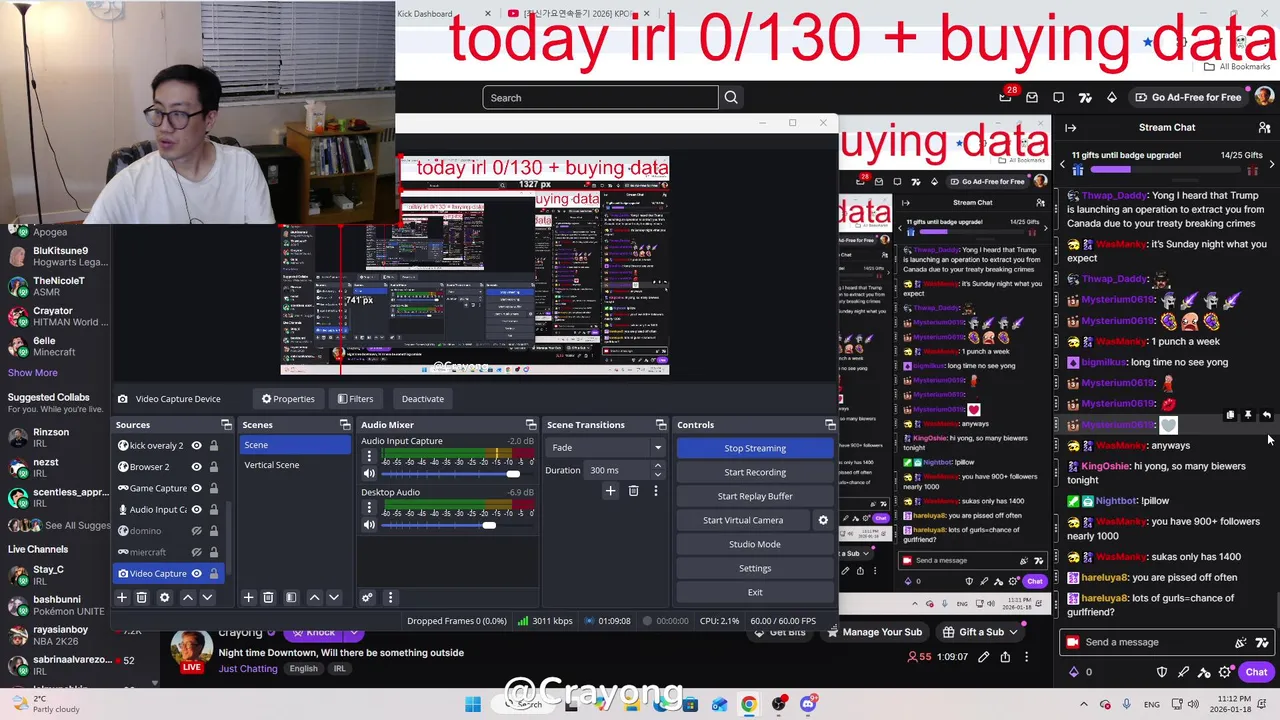Click Show More in followed channels
The width and height of the screenshot is (1280, 720).
pyautogui.click(x=33, y=373)
